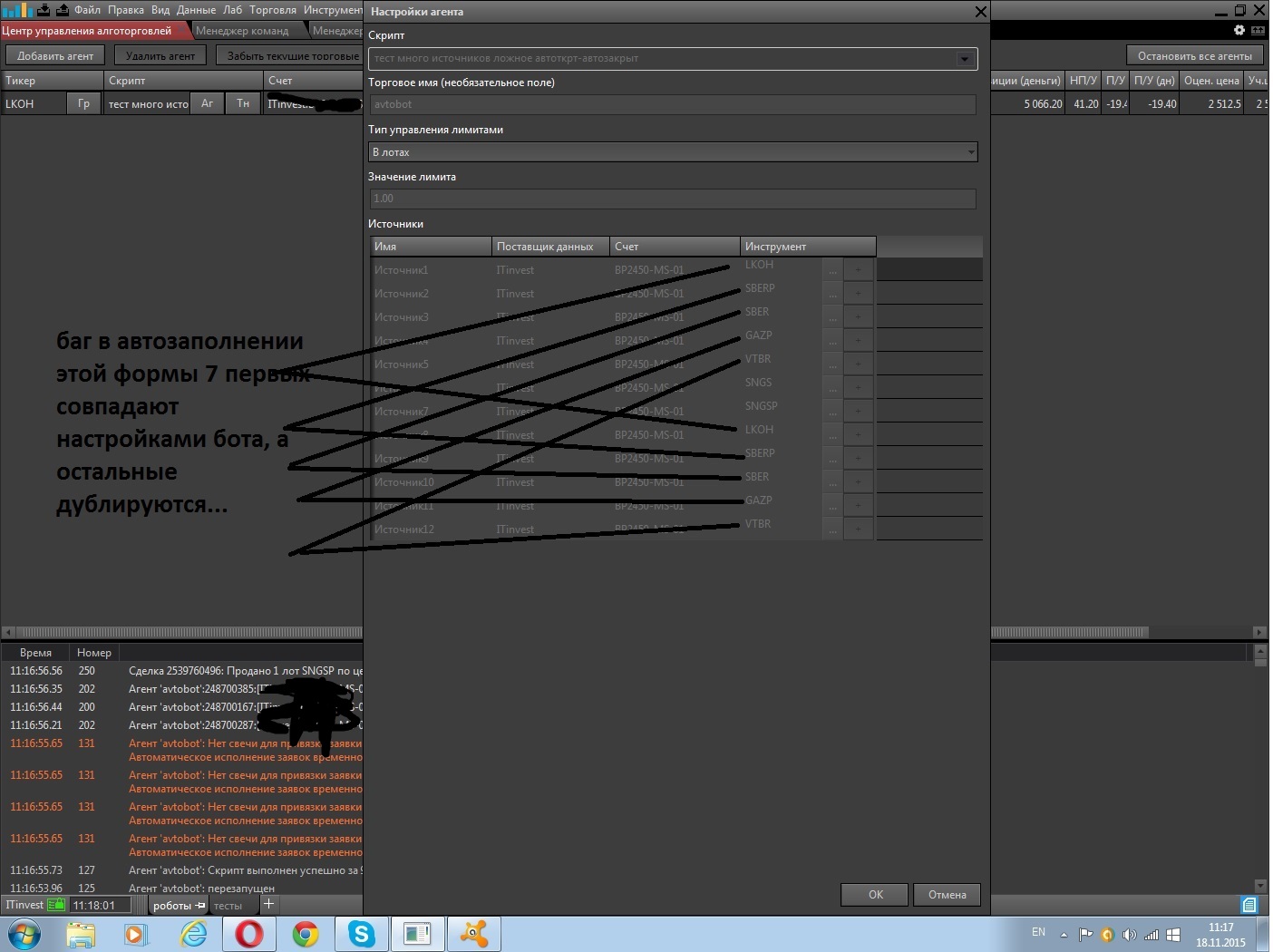Open the Opera browser from the taskbar
The height and width of the screenshot is (952, 1273).
click(249, 934)
